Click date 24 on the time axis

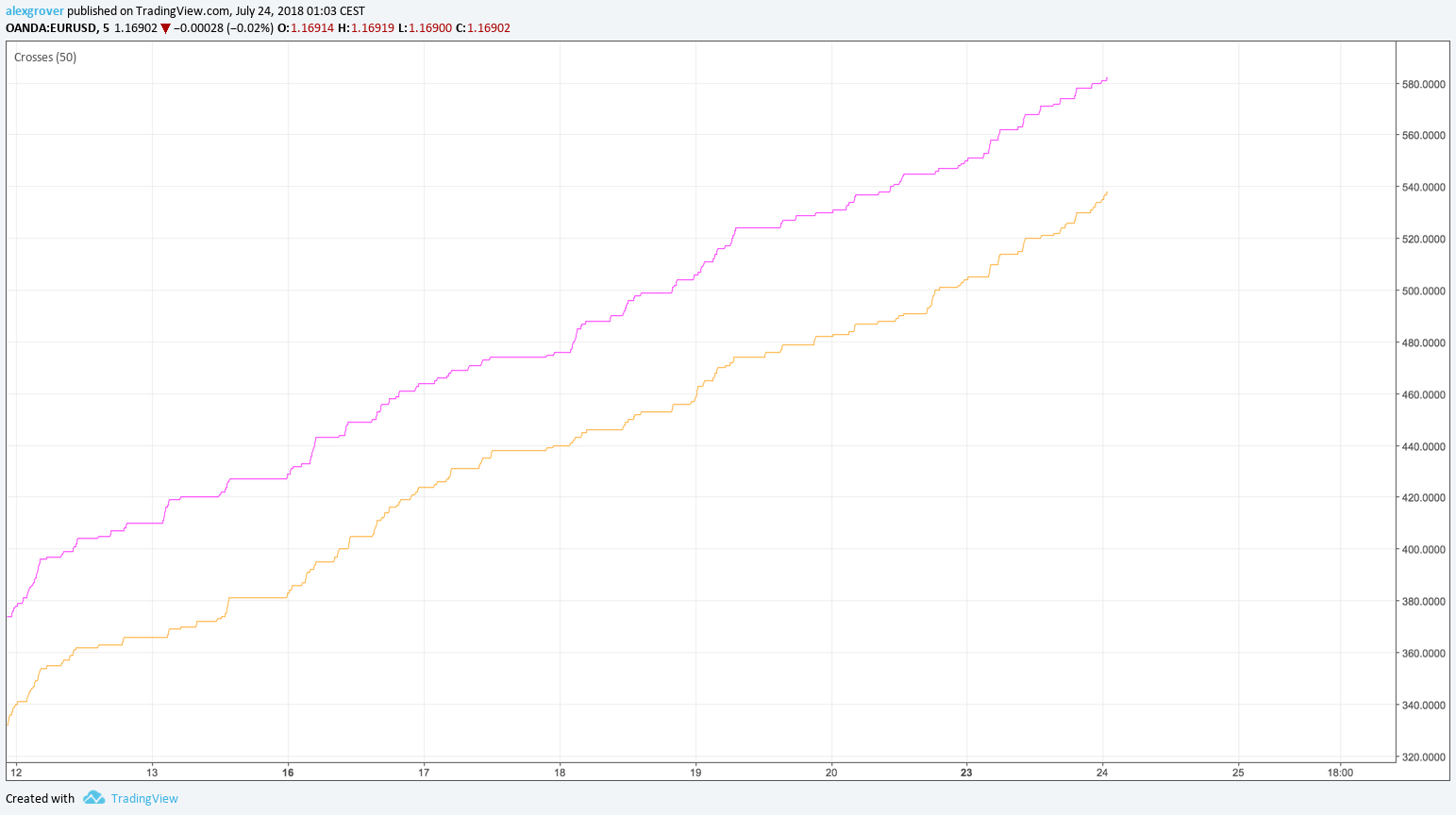[1102, 773]
